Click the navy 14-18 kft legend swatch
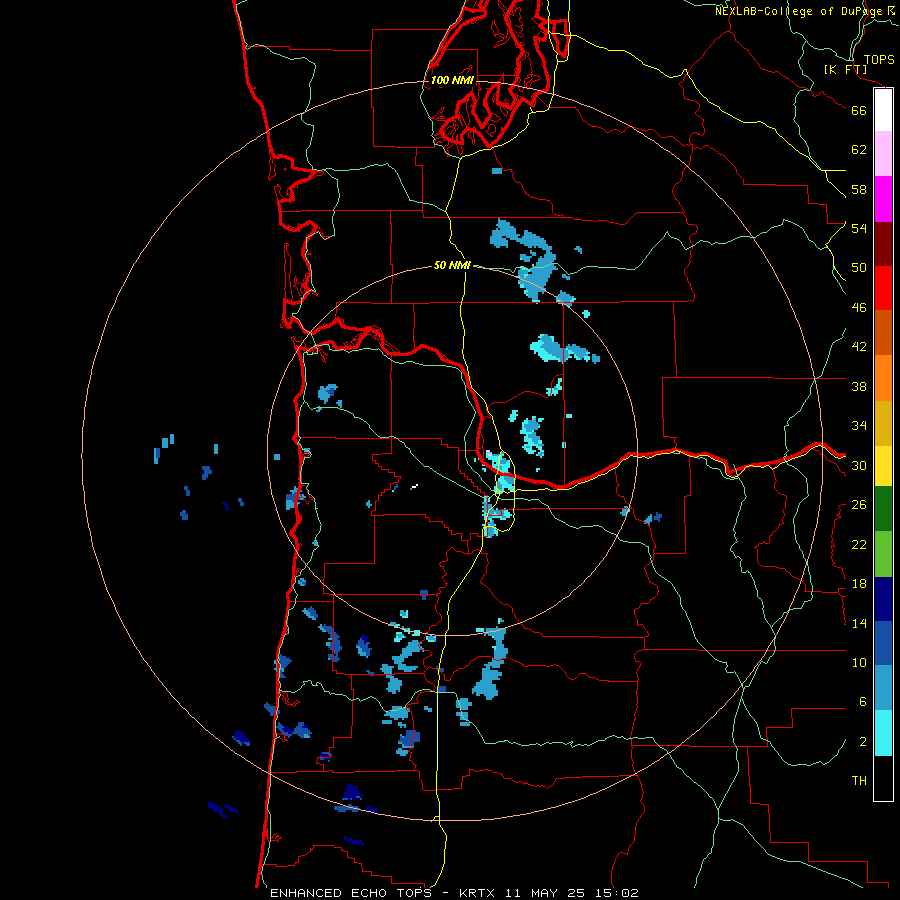 pos(883,599)
